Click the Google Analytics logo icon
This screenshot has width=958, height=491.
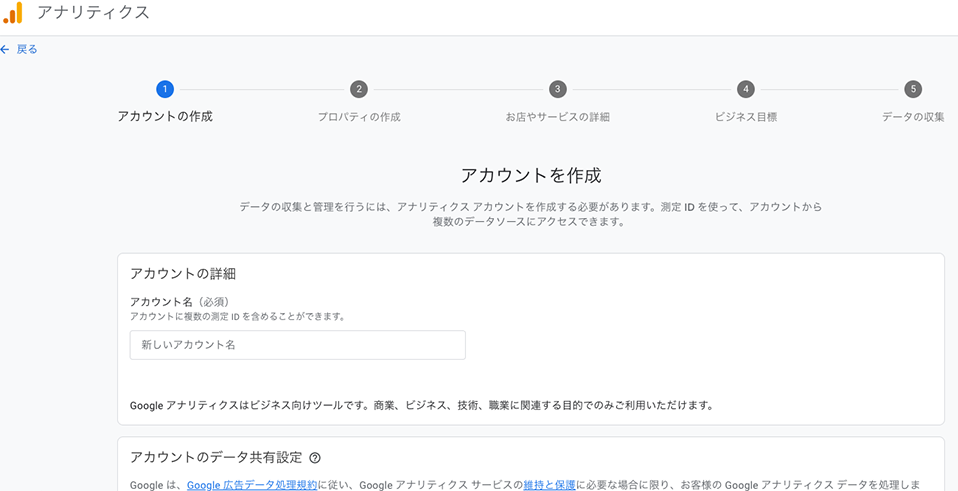click(x=13, y=13)
